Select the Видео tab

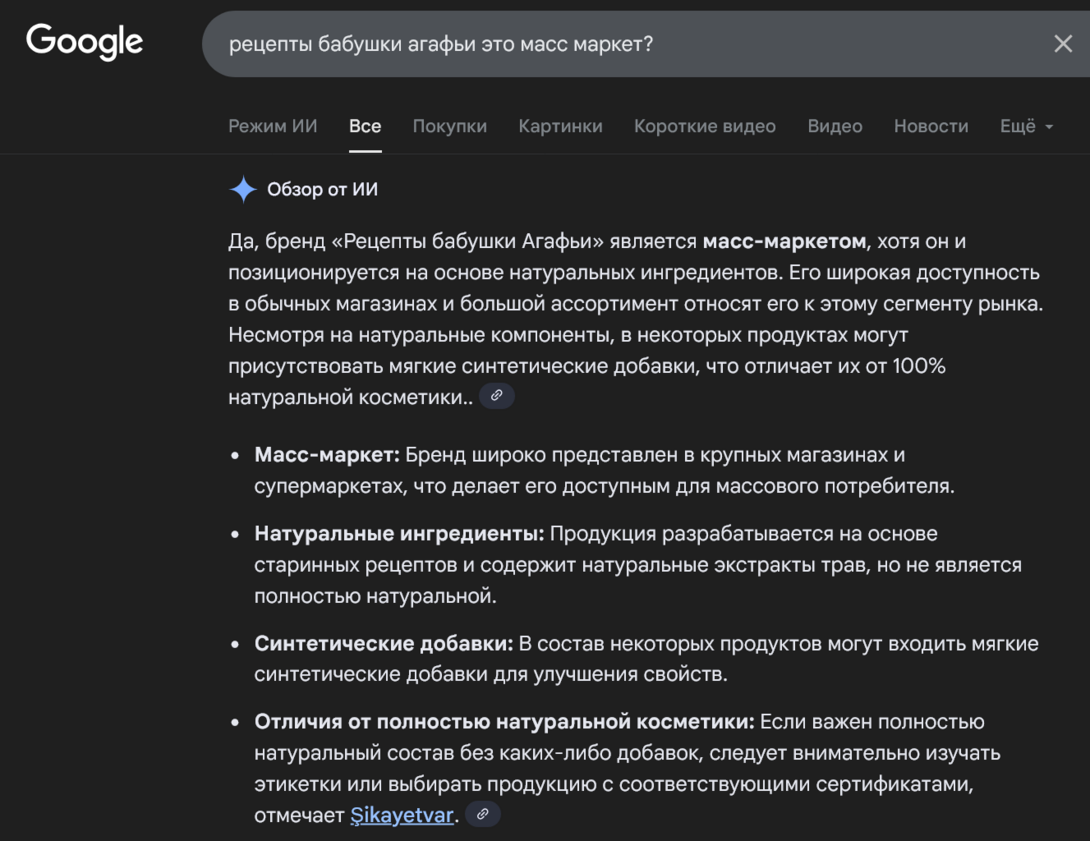[x=835, y=126]
